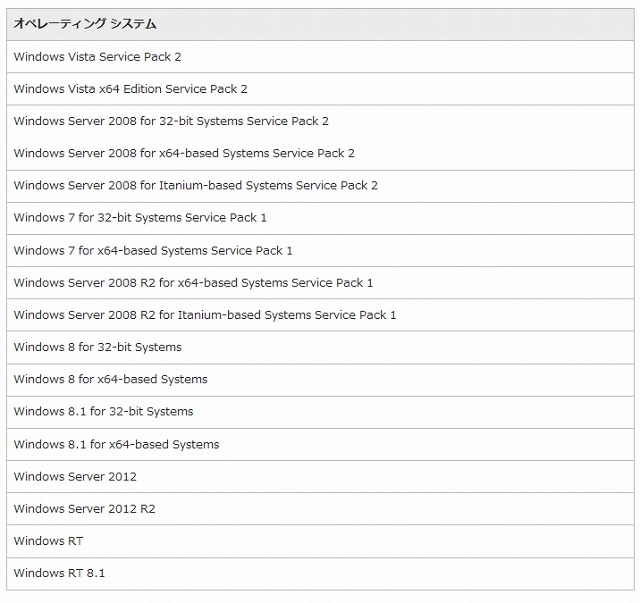Select the Windows RT row
This screenshot has height=603, width=640.
[320, 541]
